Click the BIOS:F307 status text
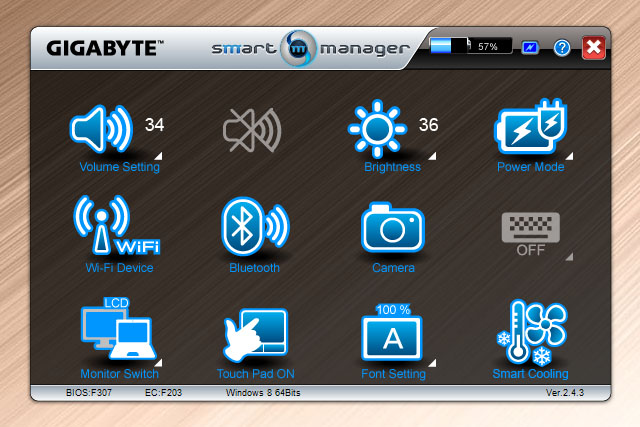Screen dimensions: 640x427 click(x=89, y=393)
